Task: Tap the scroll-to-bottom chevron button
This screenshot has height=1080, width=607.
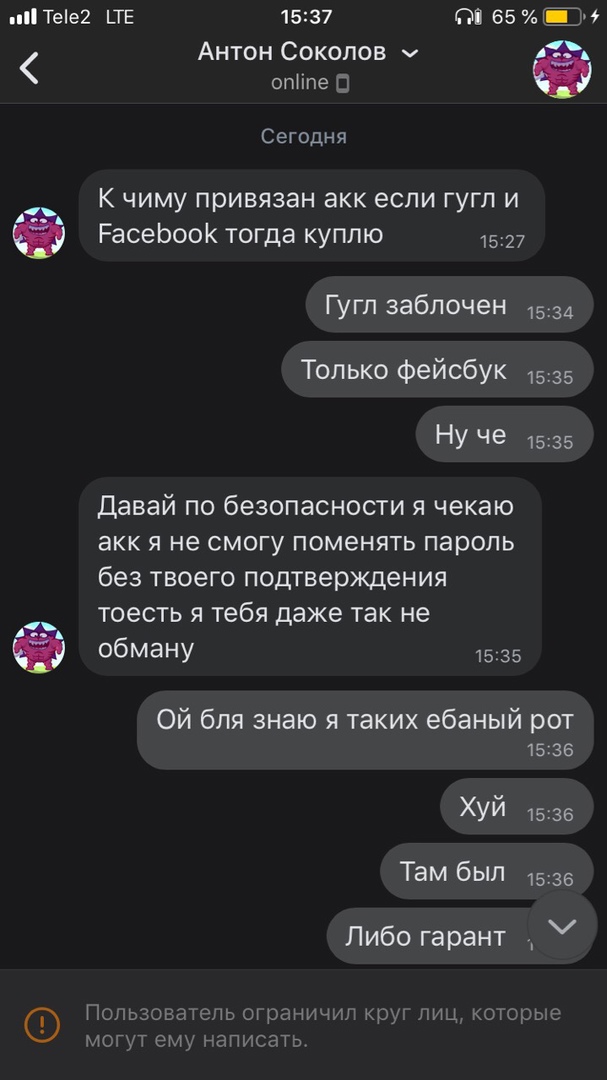Action: pyautogui.click(x=562, y=925)
